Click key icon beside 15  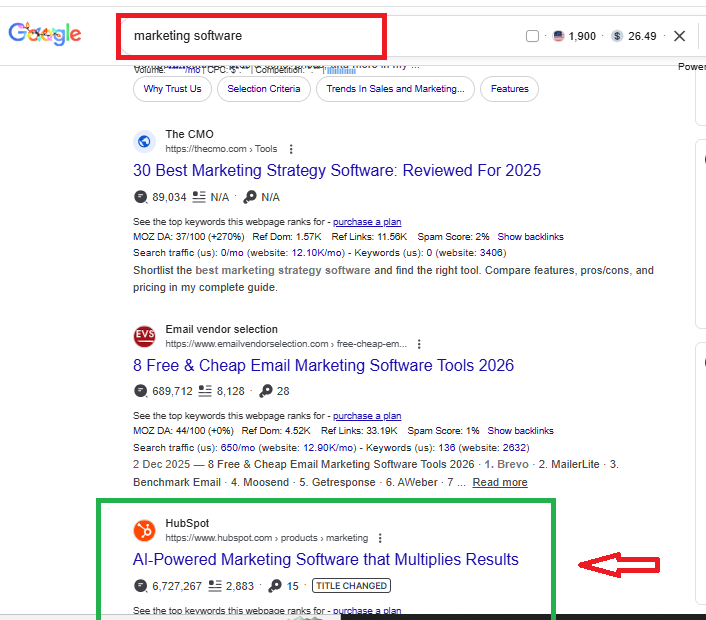coord(275,586)
